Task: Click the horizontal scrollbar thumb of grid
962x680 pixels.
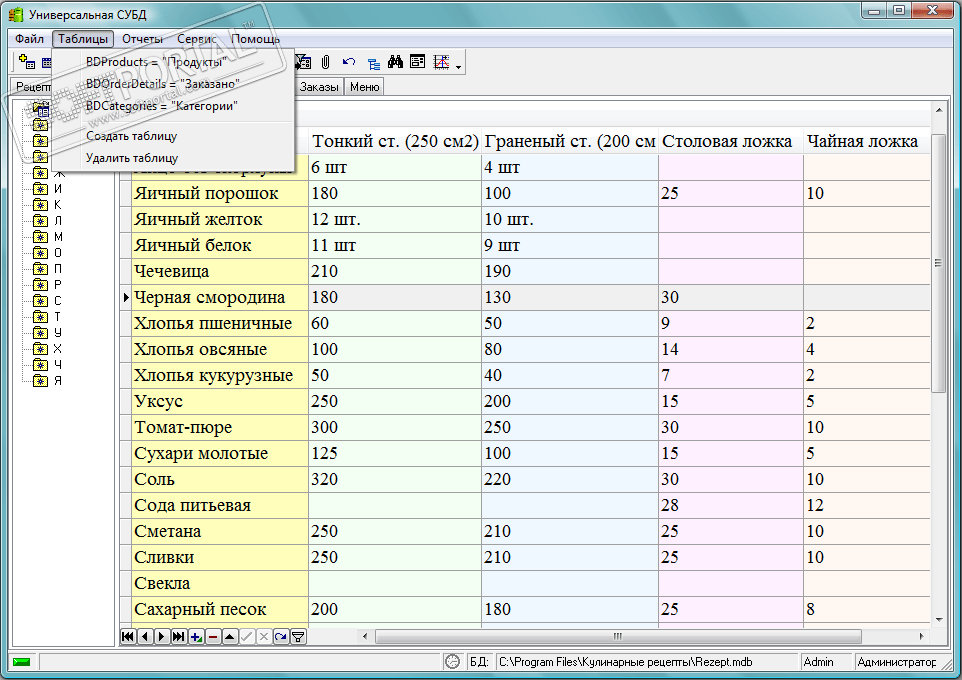Action: 617,636
